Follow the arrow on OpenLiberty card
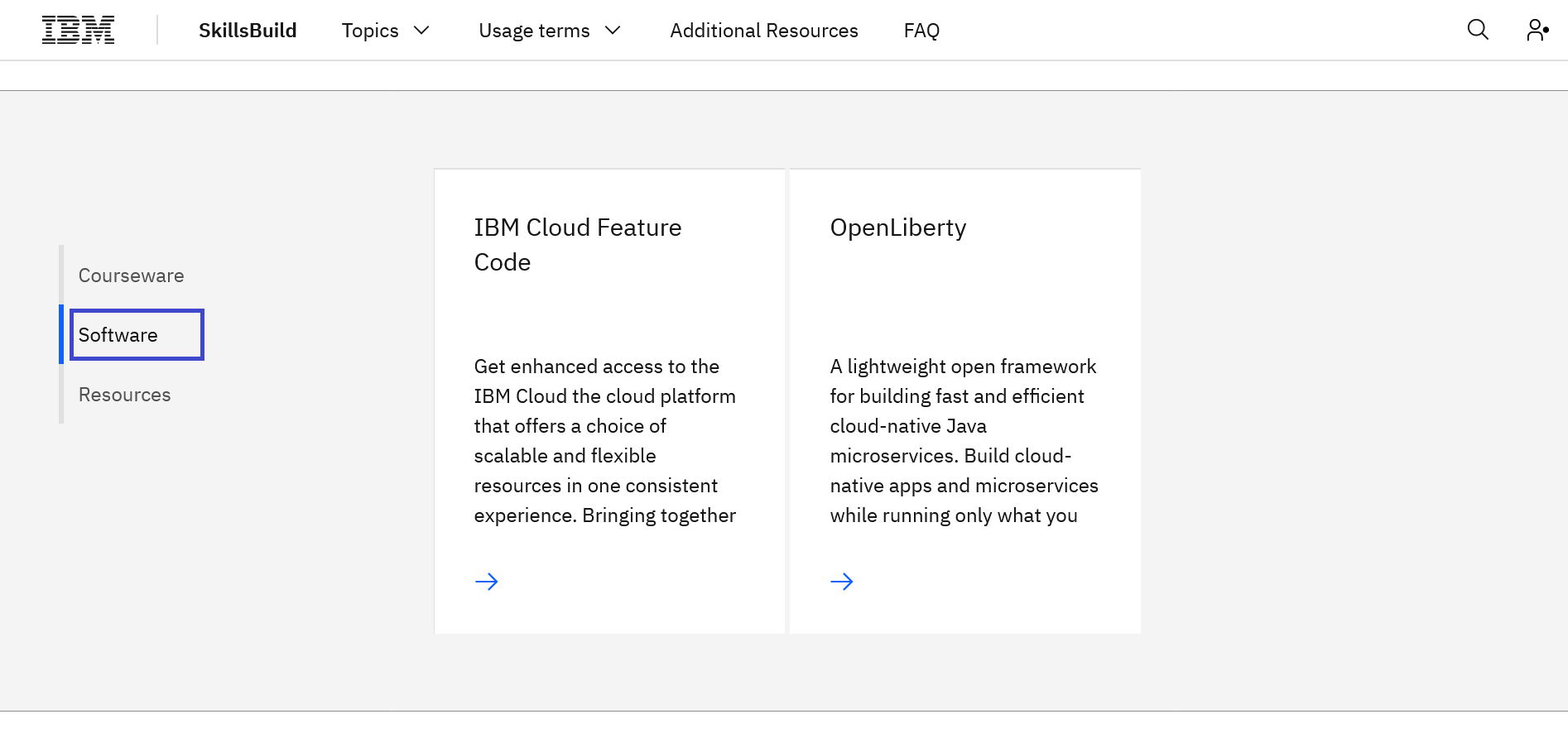 click(842, 582)
